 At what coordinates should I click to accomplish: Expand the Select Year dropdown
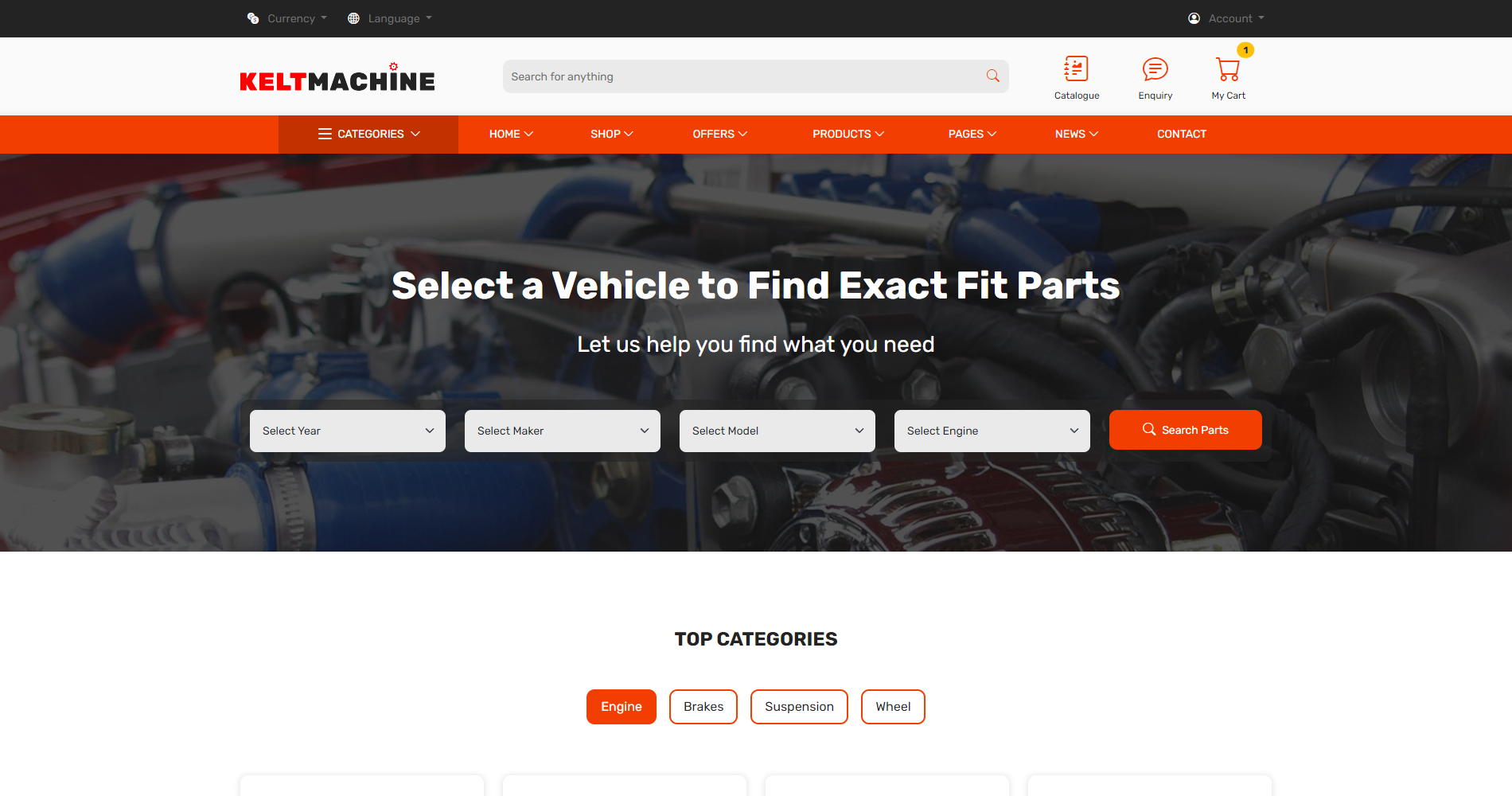click(348, 431)
